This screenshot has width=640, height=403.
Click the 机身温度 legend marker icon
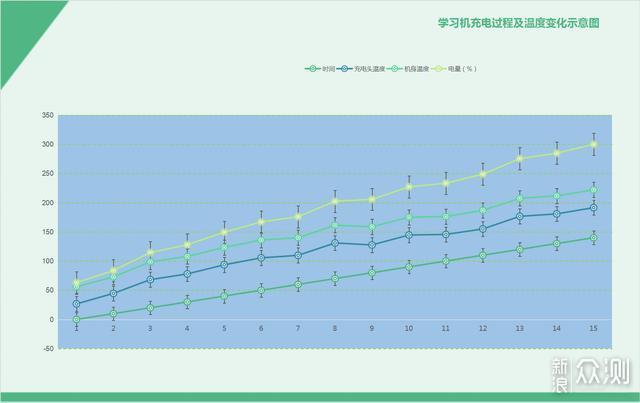pos(396,69)
